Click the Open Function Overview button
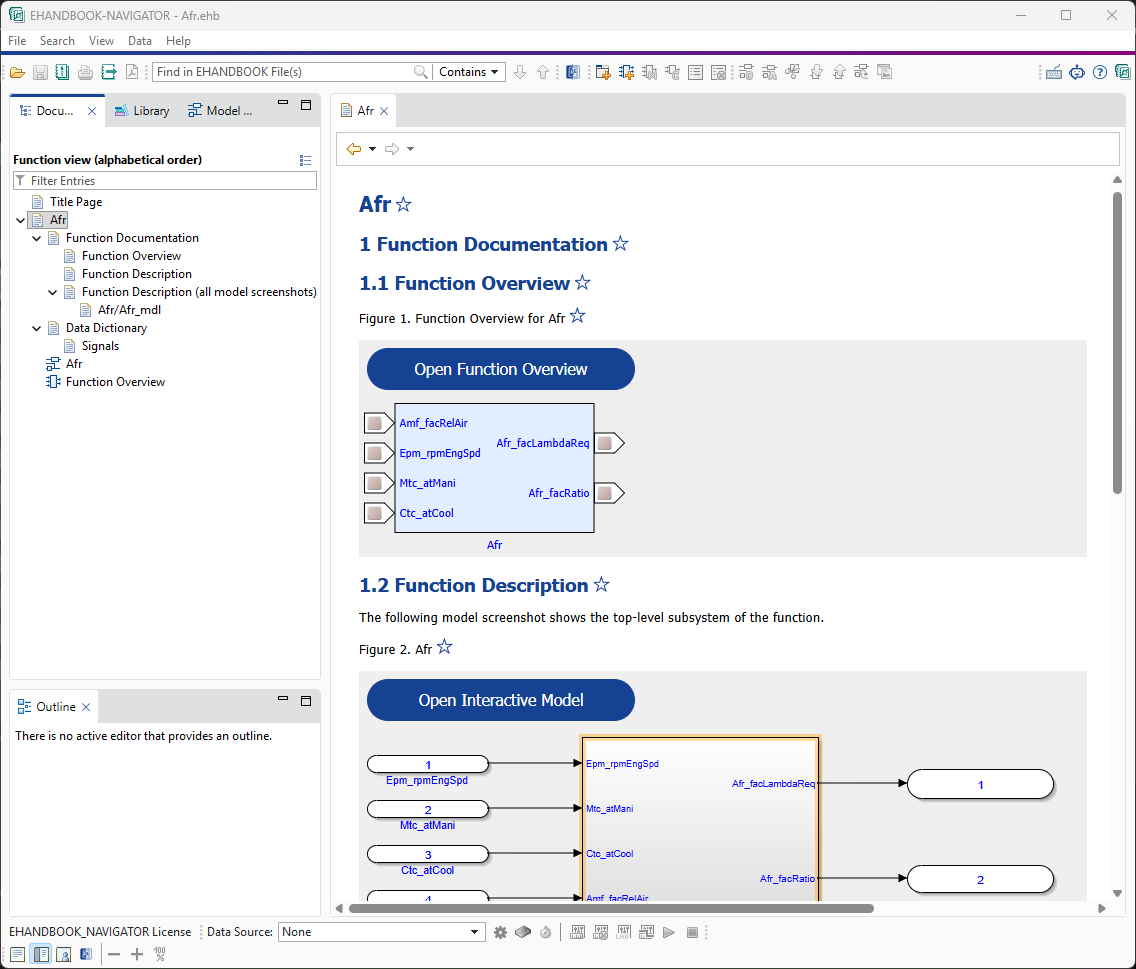The width and height of the screenshot is (1136, 969). pos(501,369)
